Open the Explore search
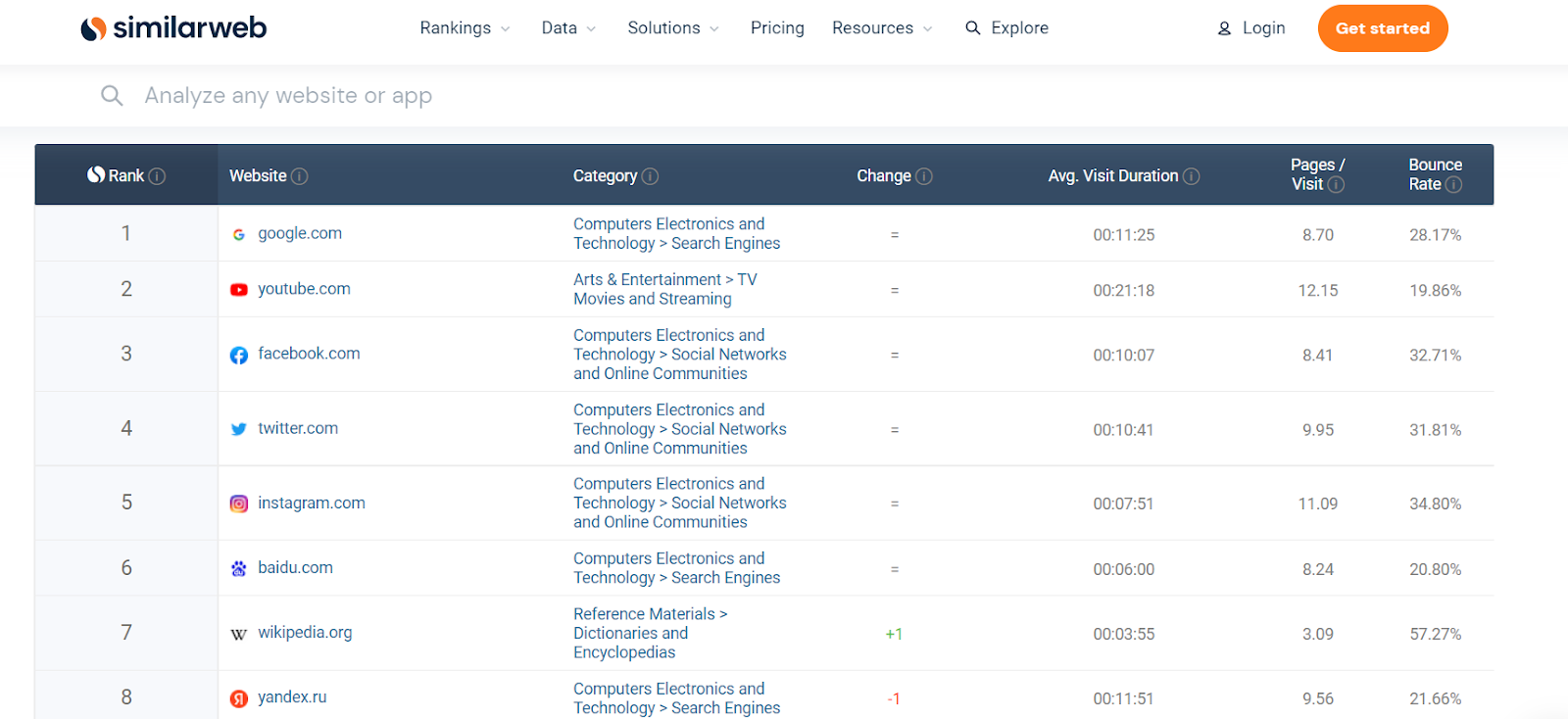Viewport: 1568px width, 719px height. (x=1007, y=28)
